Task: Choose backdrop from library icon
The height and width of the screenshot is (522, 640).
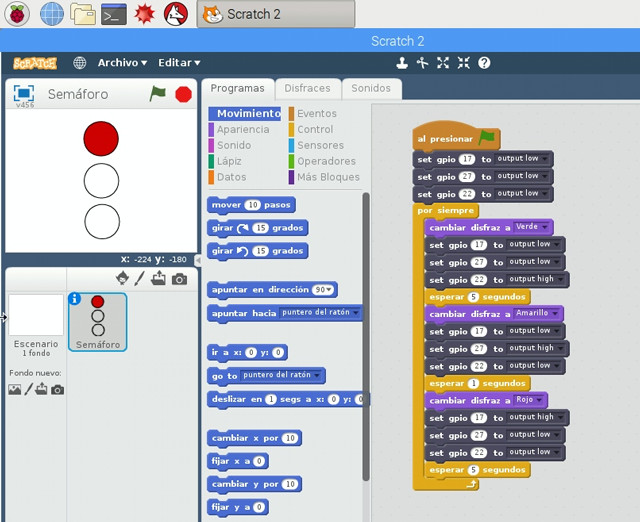Action: 15,389
